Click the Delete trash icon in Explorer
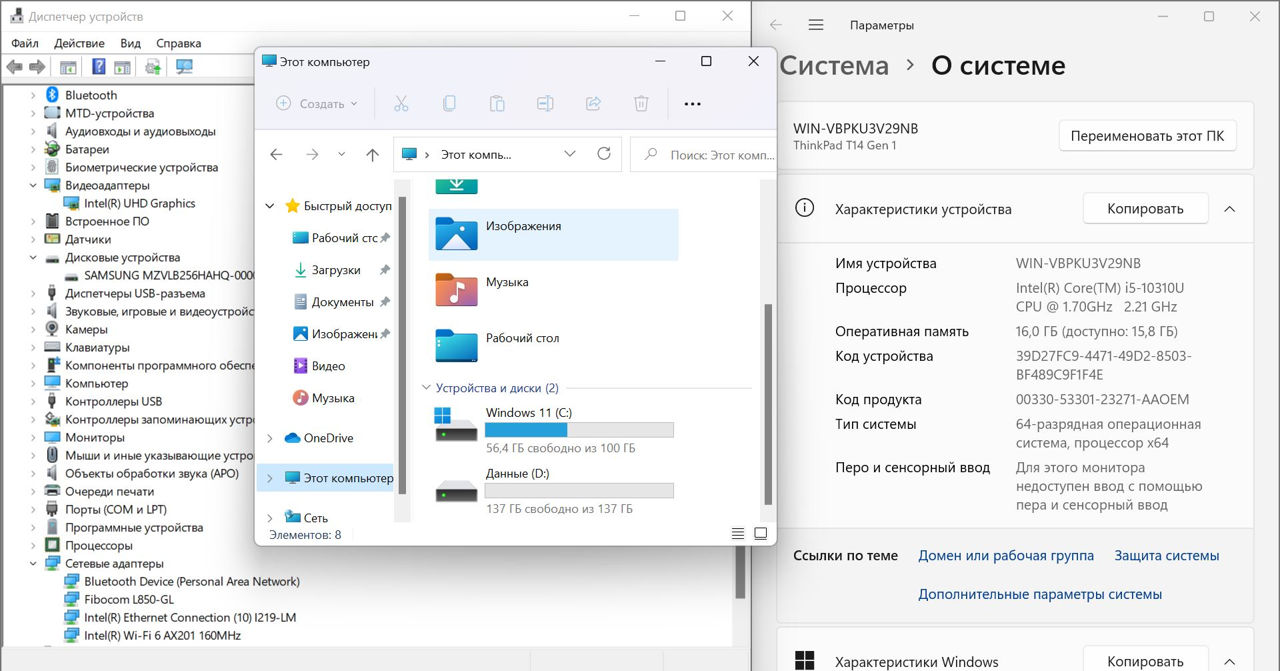 point(641,103)
